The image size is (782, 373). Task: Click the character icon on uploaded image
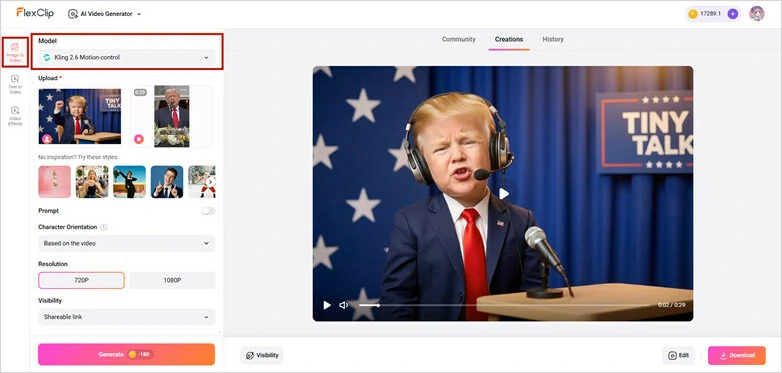[x=47, y=139]
